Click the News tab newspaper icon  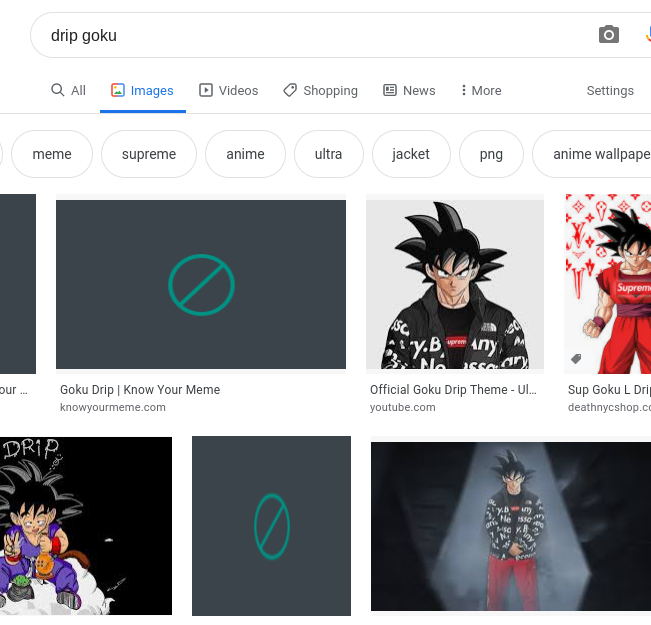(389, 90)
